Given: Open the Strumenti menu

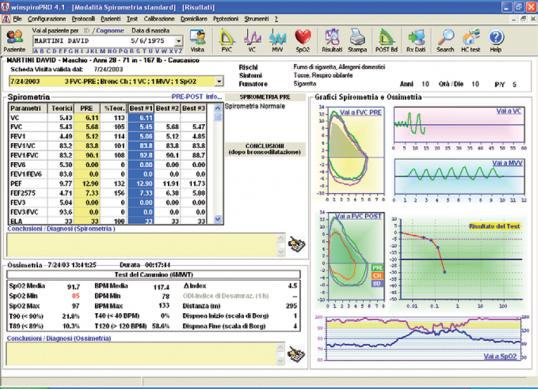Looking at the screenshot, I should point(256,19).
